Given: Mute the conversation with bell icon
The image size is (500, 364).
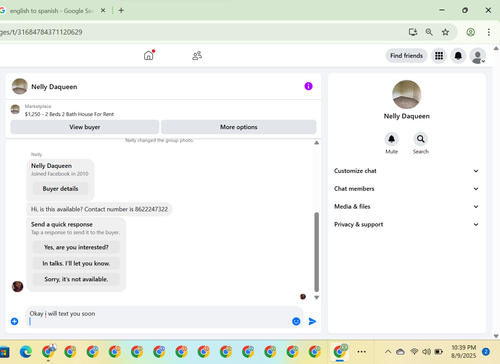Looking at the screenshot, I should (x=392, y=139).
